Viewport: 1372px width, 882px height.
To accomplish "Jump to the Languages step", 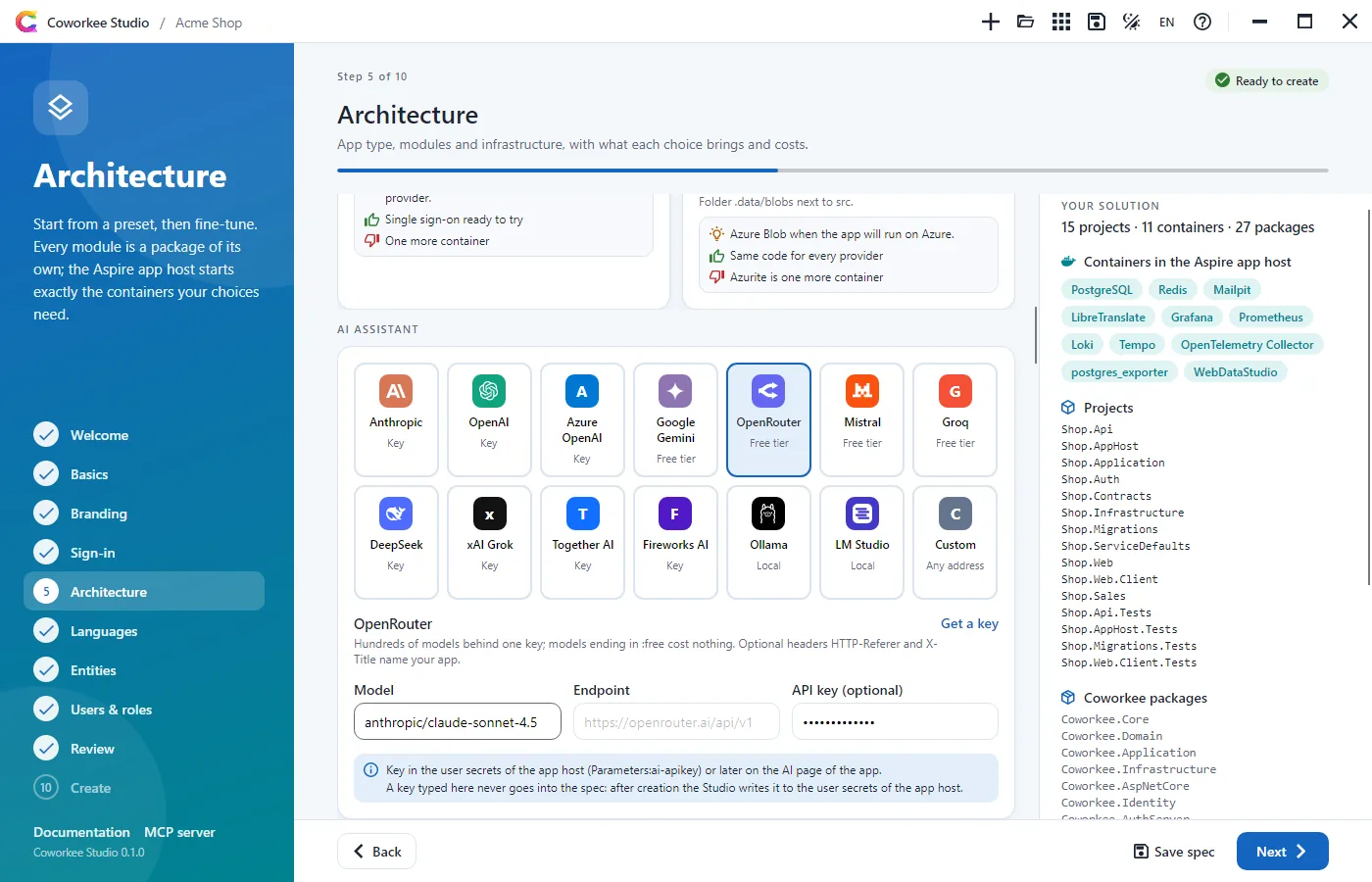I will 144,631.
